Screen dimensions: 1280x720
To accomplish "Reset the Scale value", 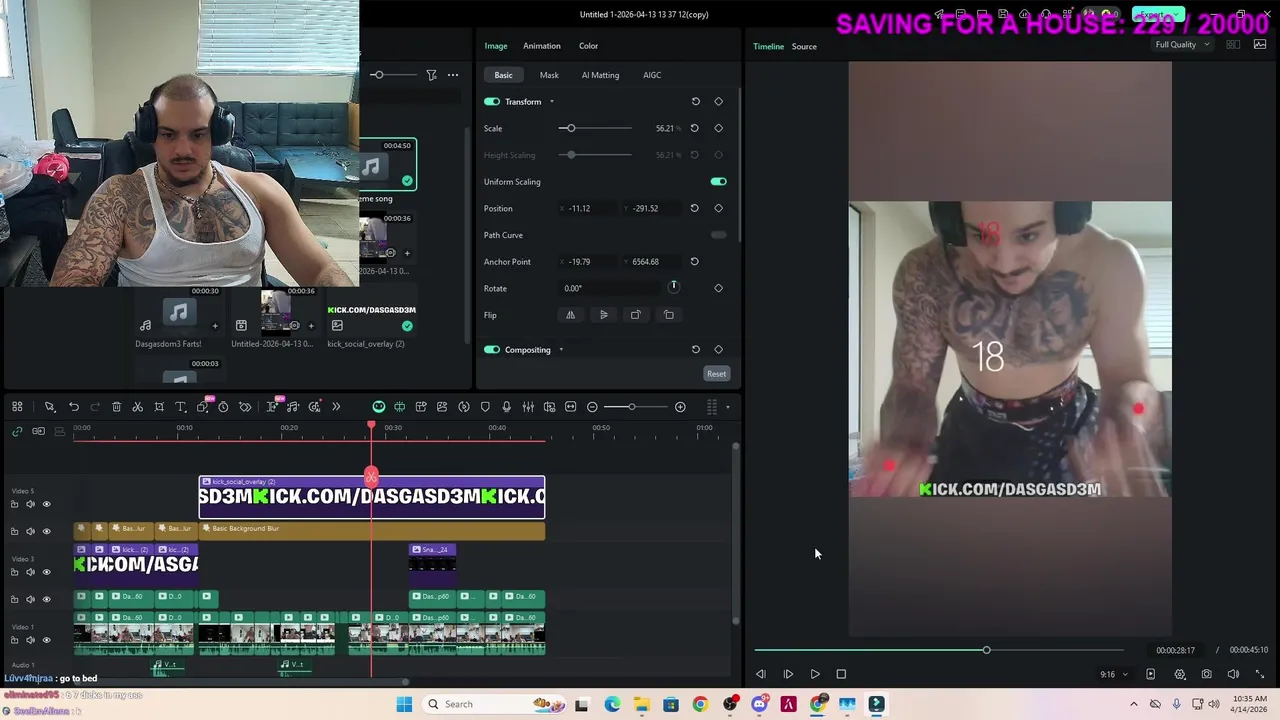I will (x=695, y=128).
